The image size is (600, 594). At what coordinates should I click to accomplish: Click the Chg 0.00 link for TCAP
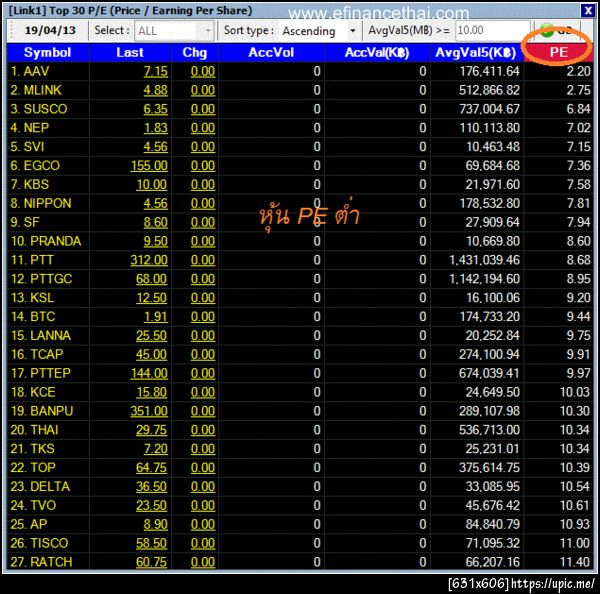[203, 354]
